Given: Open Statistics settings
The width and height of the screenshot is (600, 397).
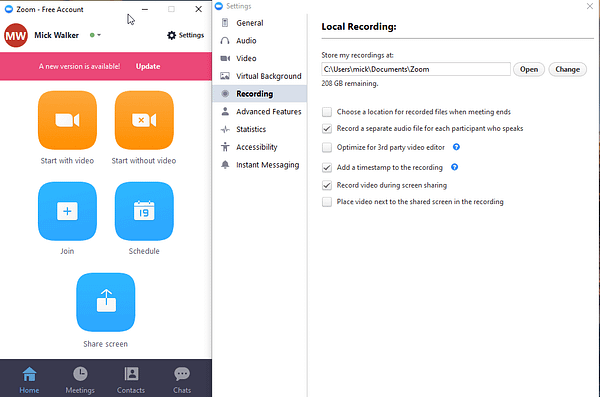Looking at the screenshot, I should [x=260, y=129].
